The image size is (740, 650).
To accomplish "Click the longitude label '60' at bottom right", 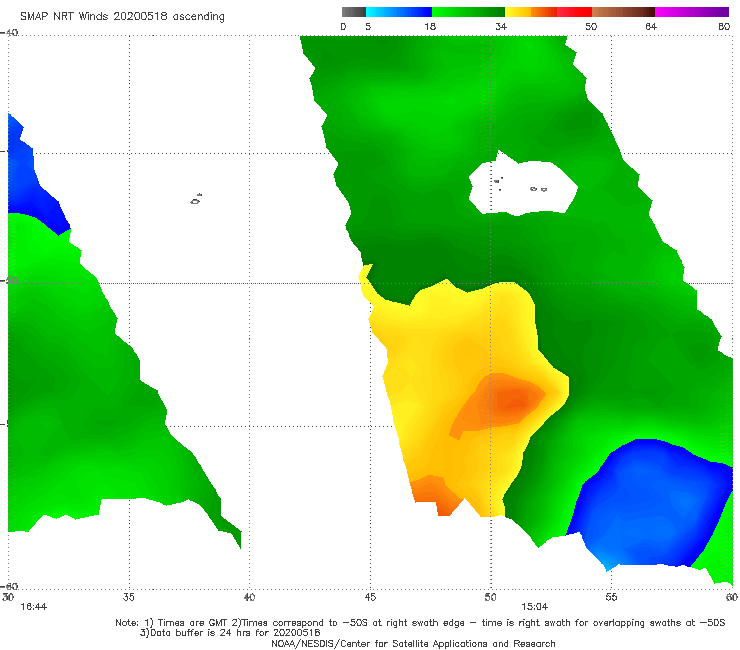I will [x=732, y=597].
